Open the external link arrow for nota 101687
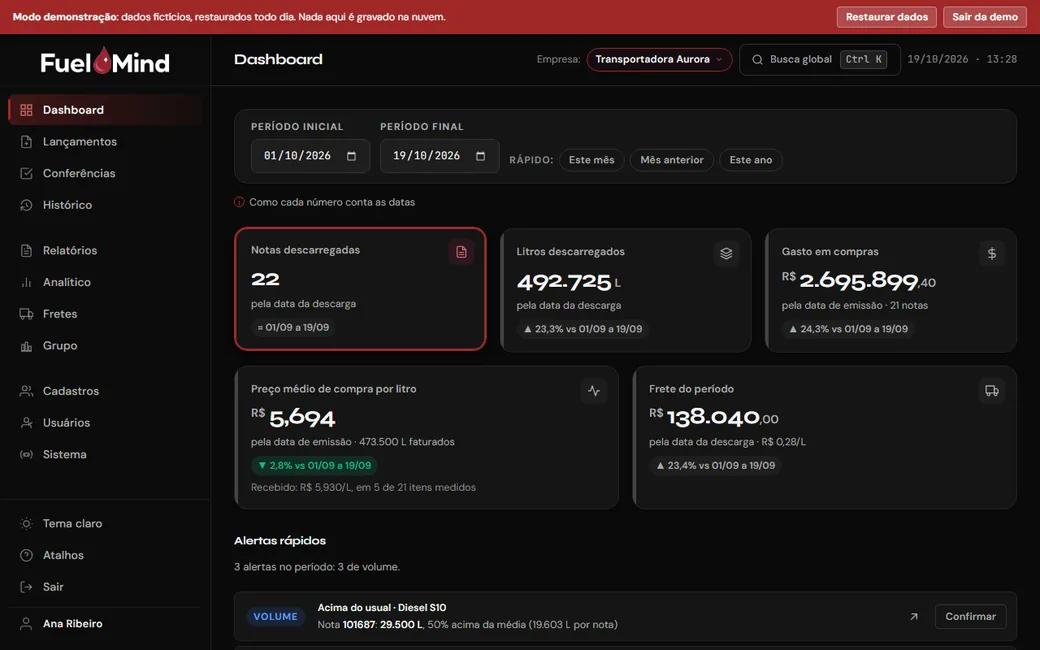1040x650 pixels. (x=914, y=617)
